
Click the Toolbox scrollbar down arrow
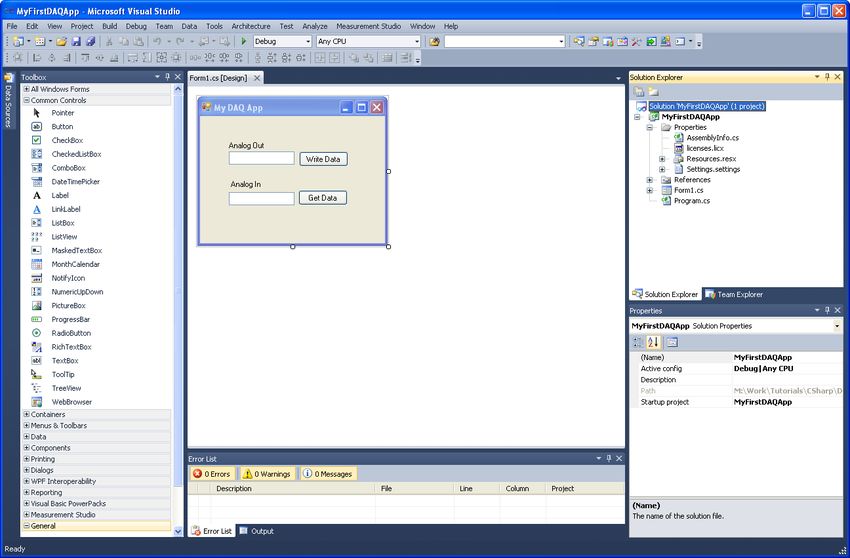coord(178,531)
